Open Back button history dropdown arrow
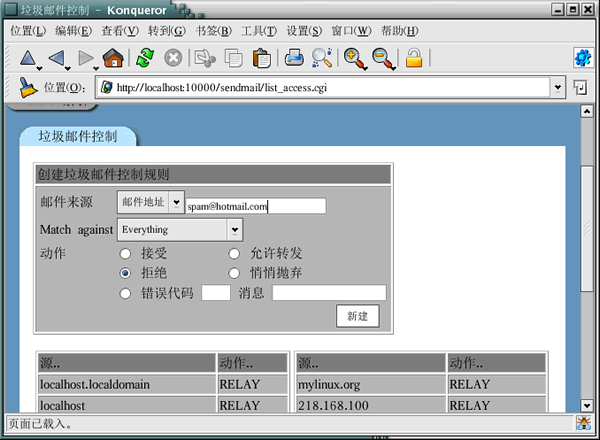 (68, 68)
